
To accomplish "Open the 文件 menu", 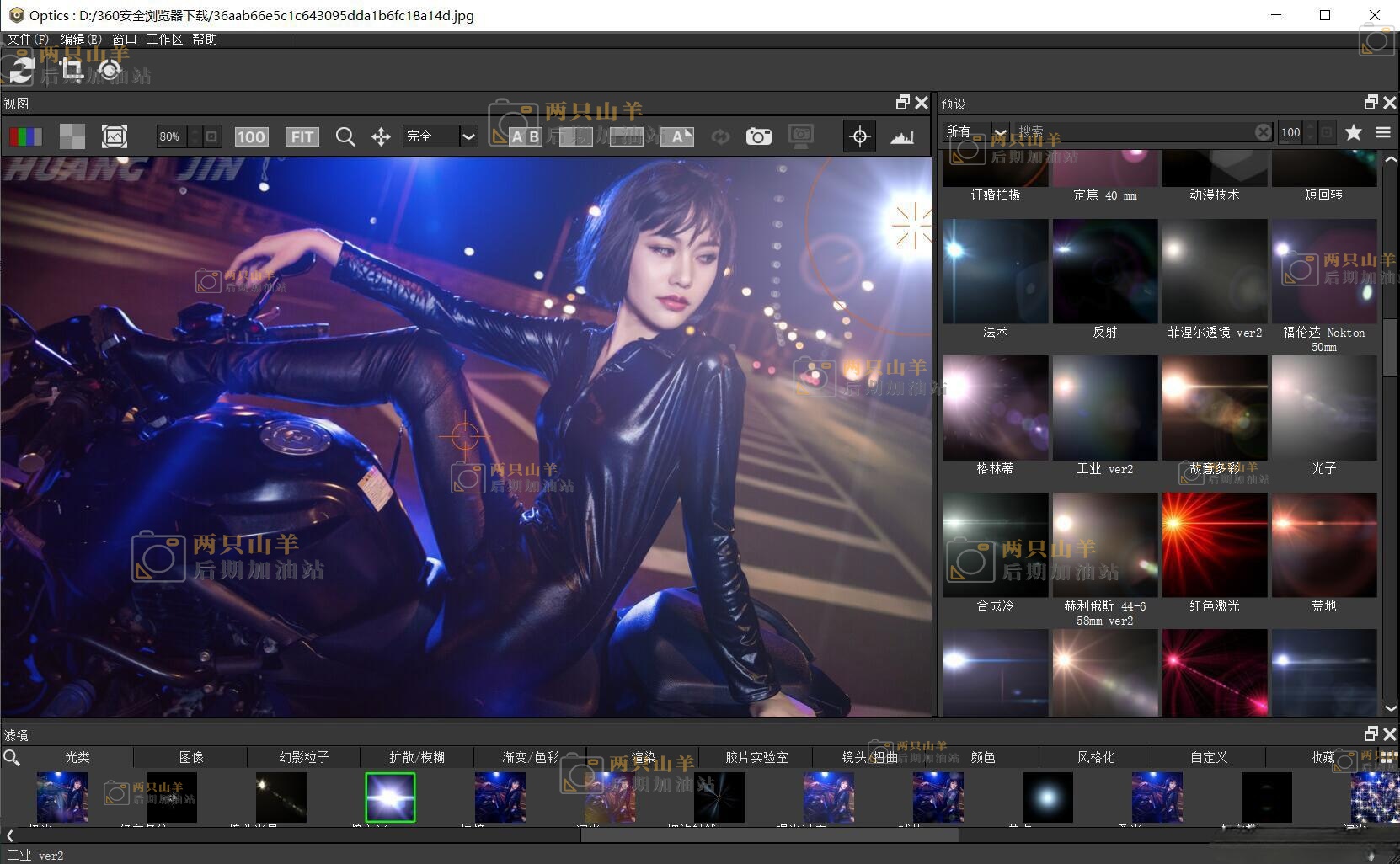I will [27, 39].
